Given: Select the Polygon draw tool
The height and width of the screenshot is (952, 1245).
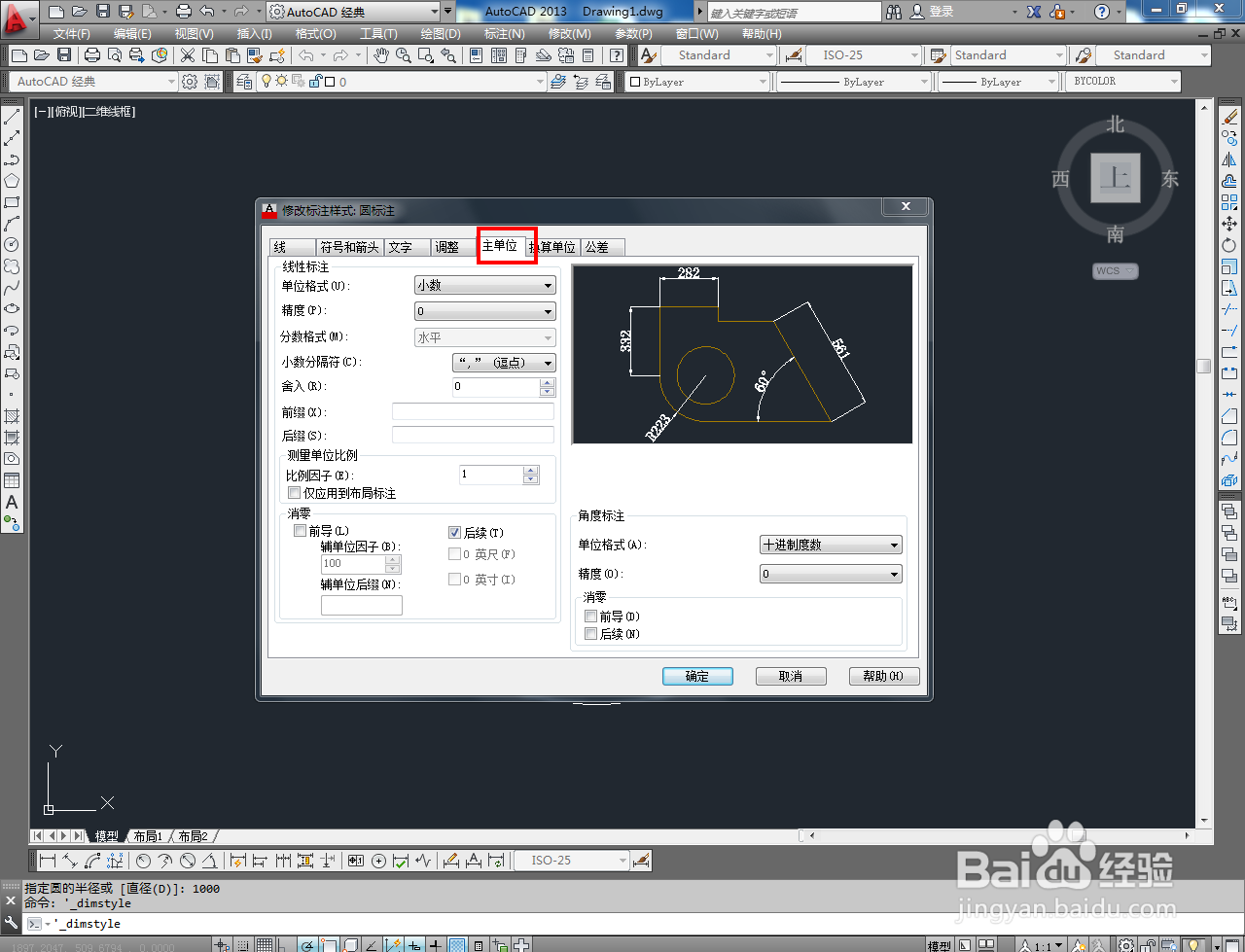Looking at the screenshot, I should (12, 181).
